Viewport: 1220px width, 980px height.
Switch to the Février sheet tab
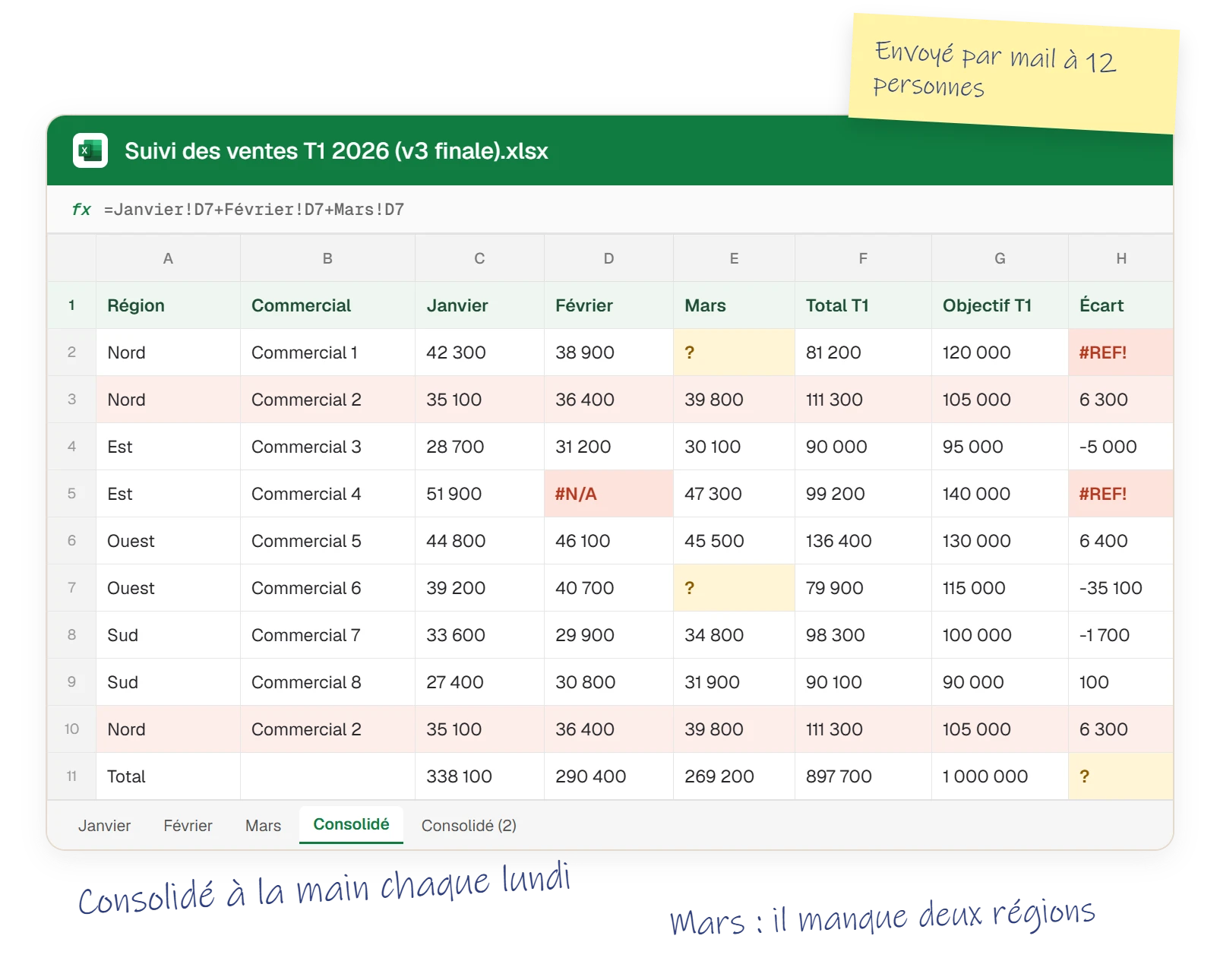coord(188,826)
